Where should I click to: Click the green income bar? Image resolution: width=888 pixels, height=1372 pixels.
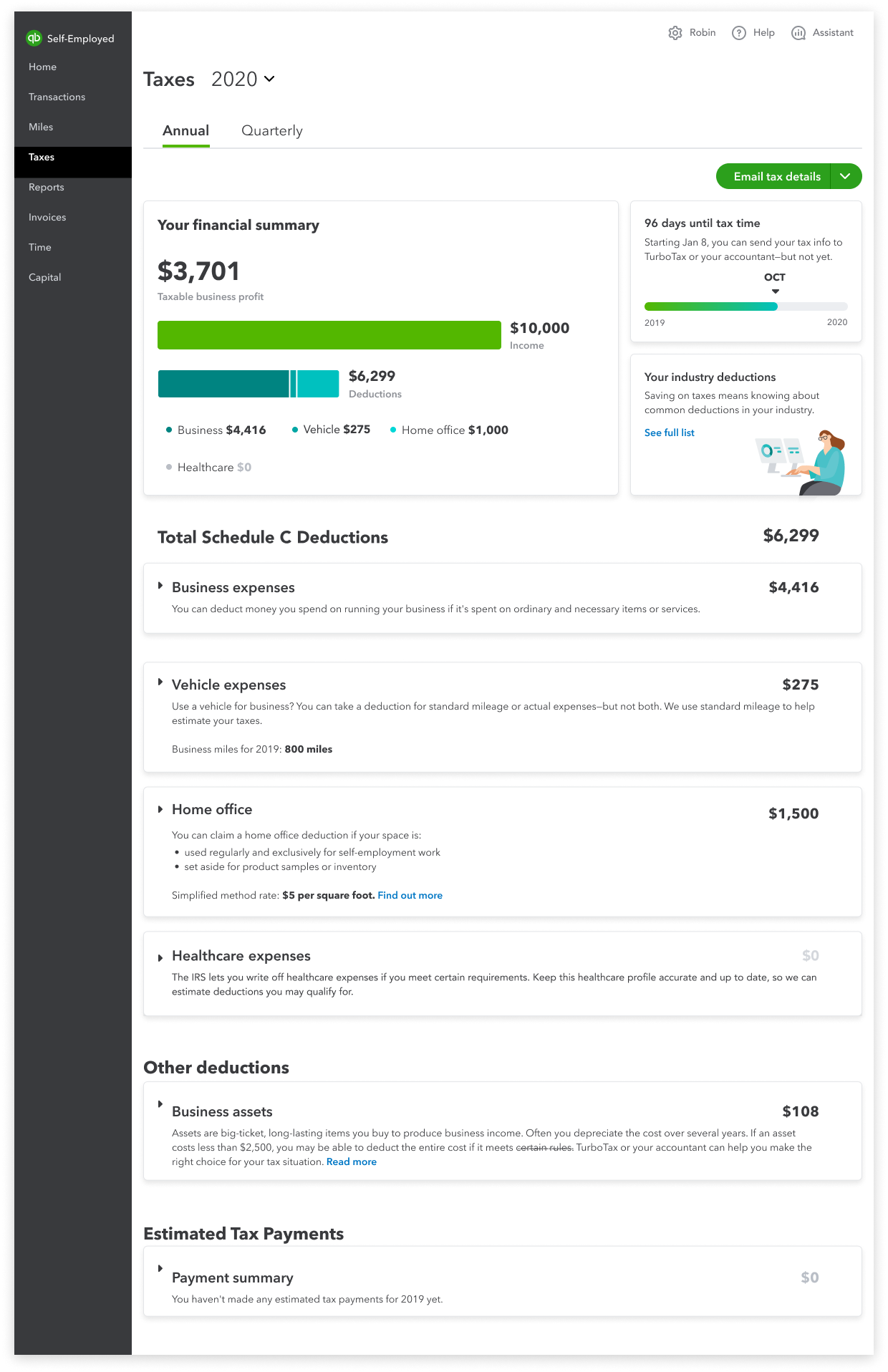tap(329, 335)
